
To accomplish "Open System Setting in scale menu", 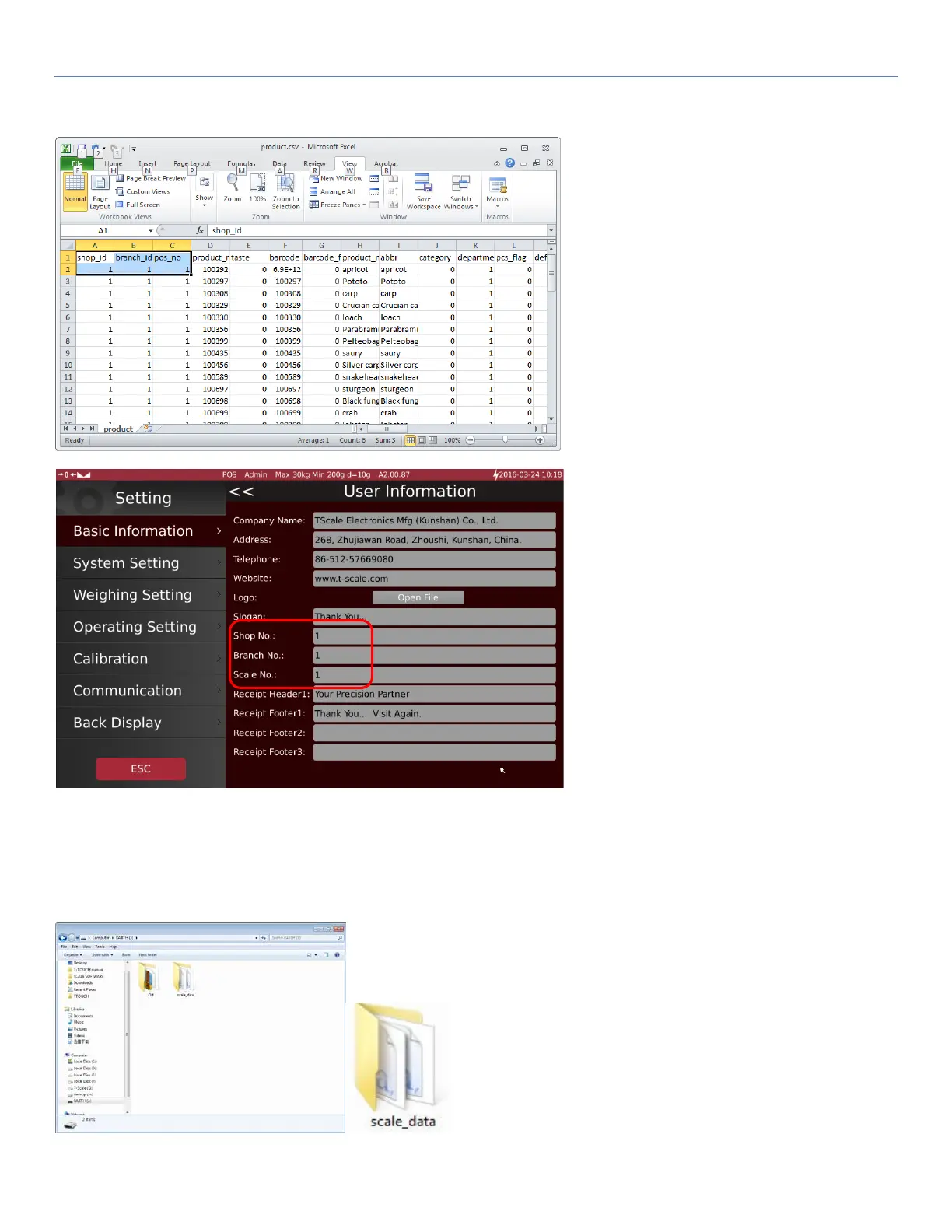I will pos(140,563).
